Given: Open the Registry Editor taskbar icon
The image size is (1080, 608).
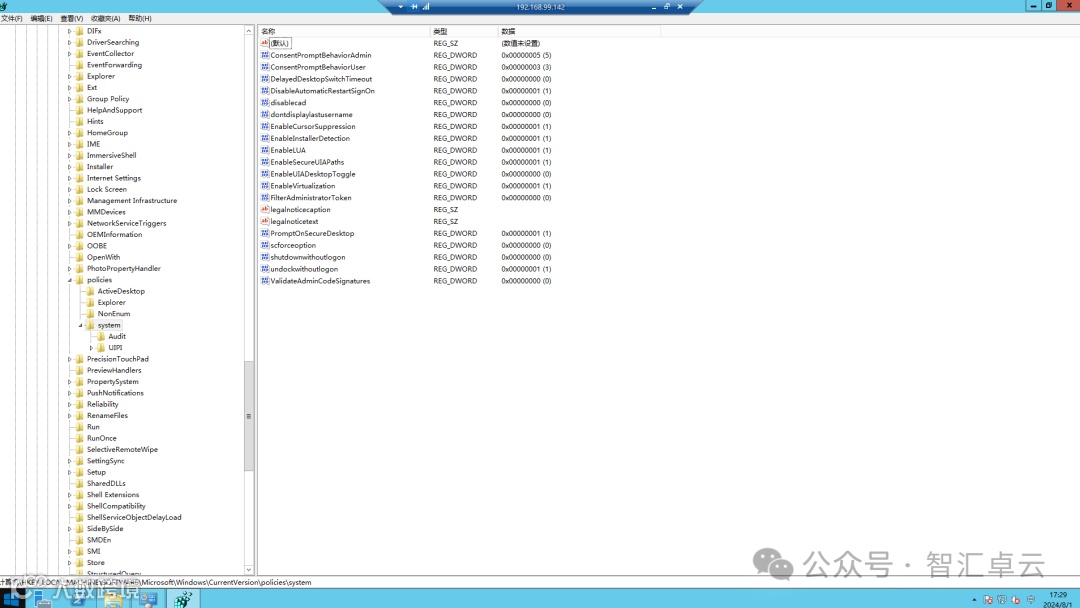Looking at the screenshot, I should (x=183, y=599).
